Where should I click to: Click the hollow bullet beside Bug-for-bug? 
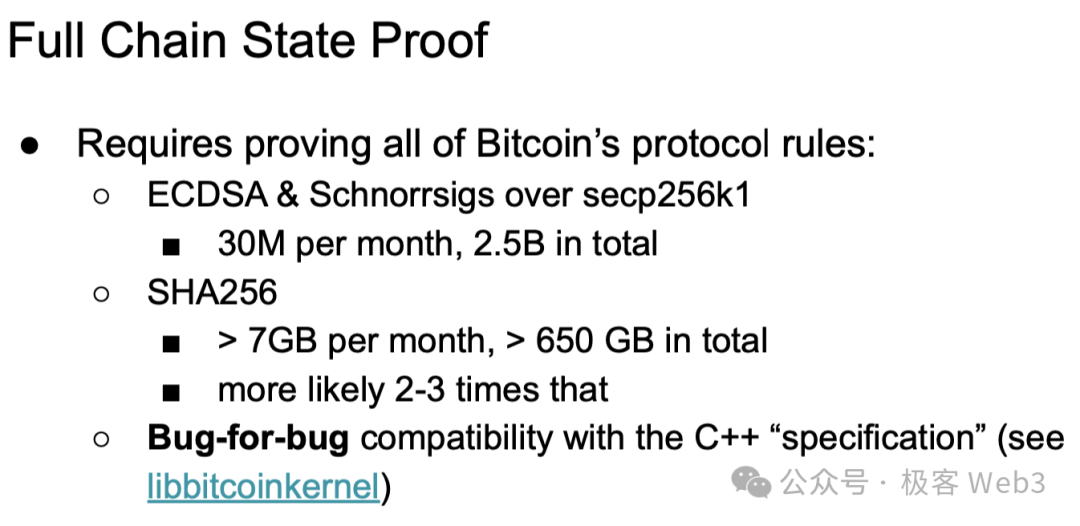[101, 439]
